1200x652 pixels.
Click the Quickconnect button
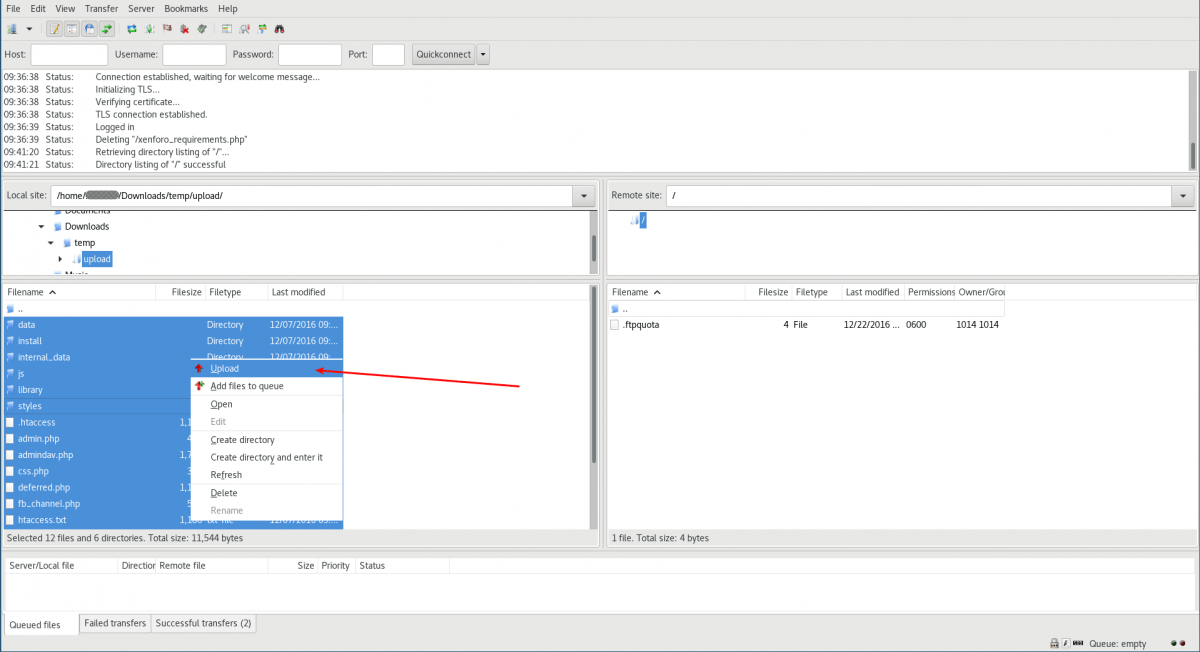point(443,54)
